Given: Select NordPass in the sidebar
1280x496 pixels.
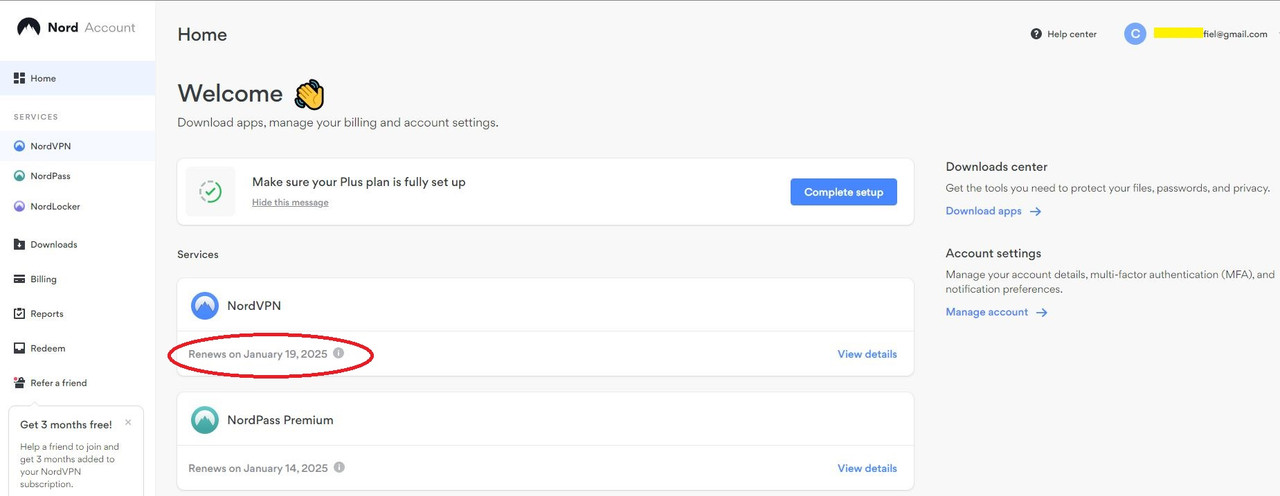Looking at the screenshot, I should pyautogui.click(x=50, y=176).
